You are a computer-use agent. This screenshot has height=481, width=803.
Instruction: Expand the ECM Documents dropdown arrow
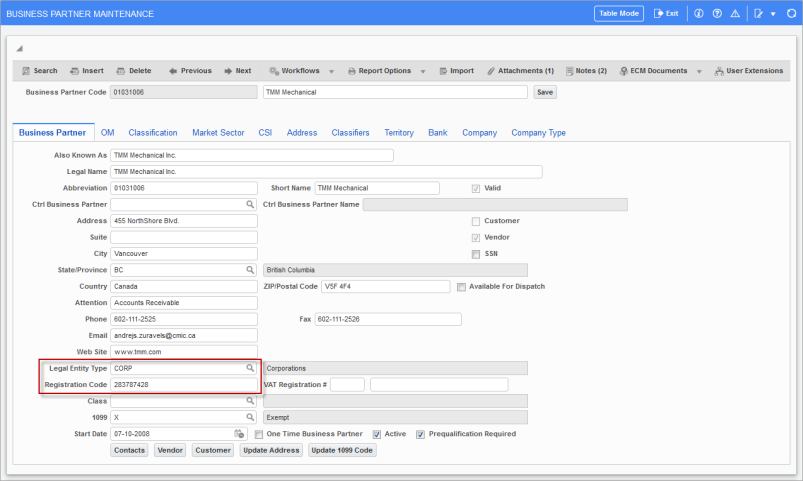tap(699, 72)
